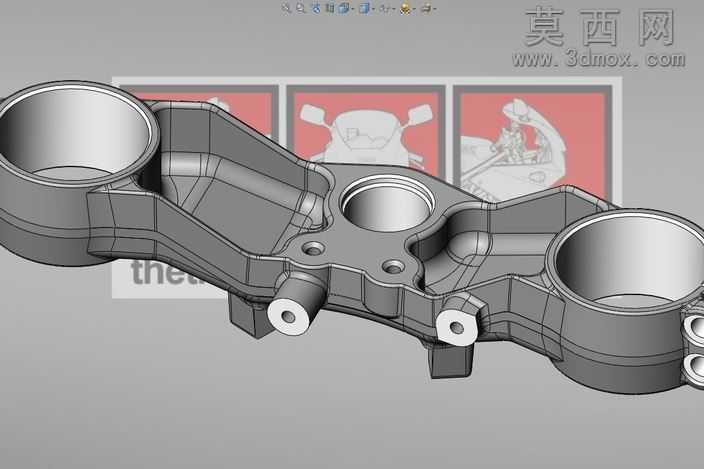Image resolution: width=704 pixels, height=469 pixels.
Task: Open the Hide/Show Items dropdown arrow
Action: pos(394,9)
